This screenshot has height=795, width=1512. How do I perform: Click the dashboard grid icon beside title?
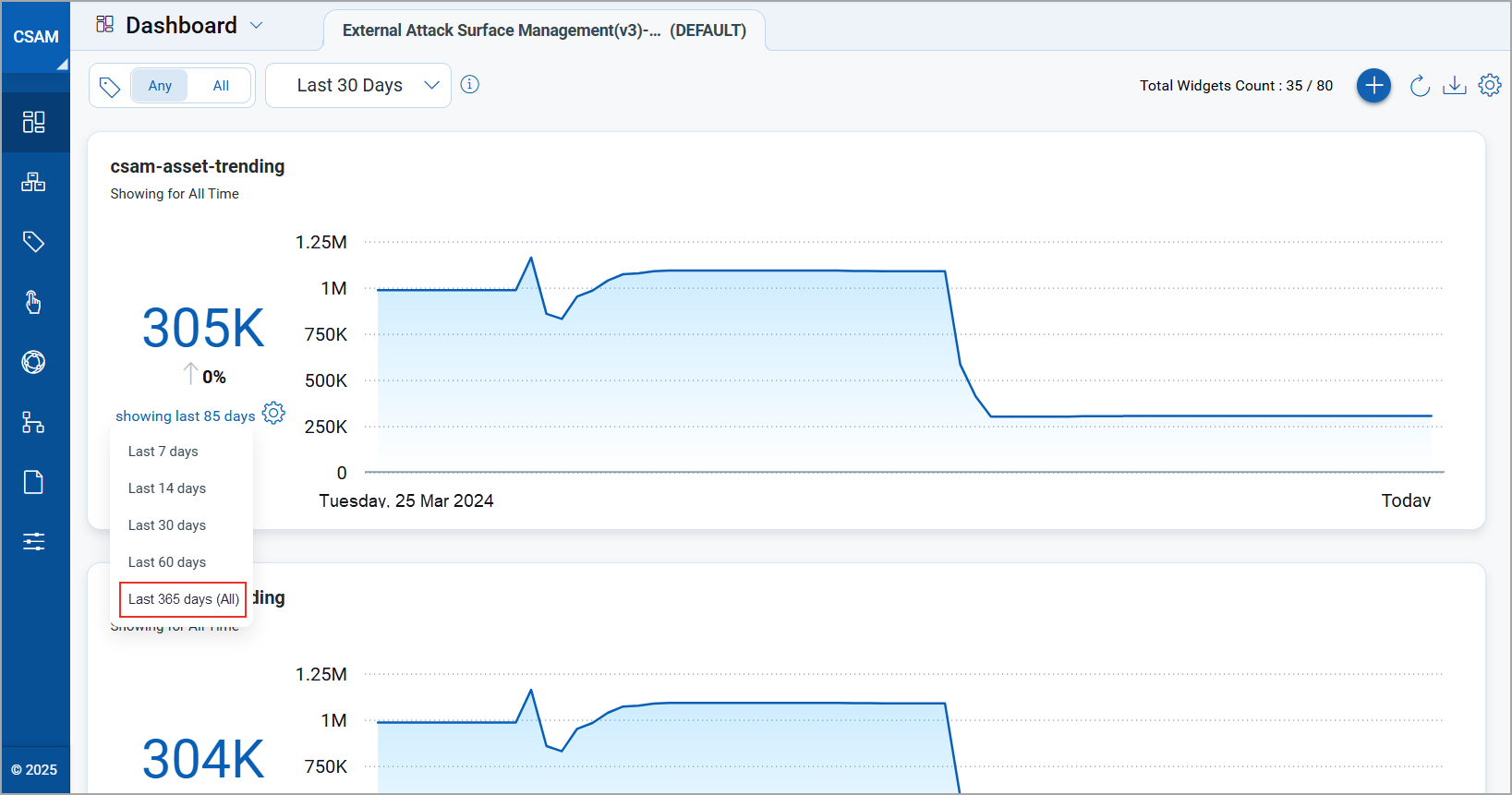pos(105,25)
